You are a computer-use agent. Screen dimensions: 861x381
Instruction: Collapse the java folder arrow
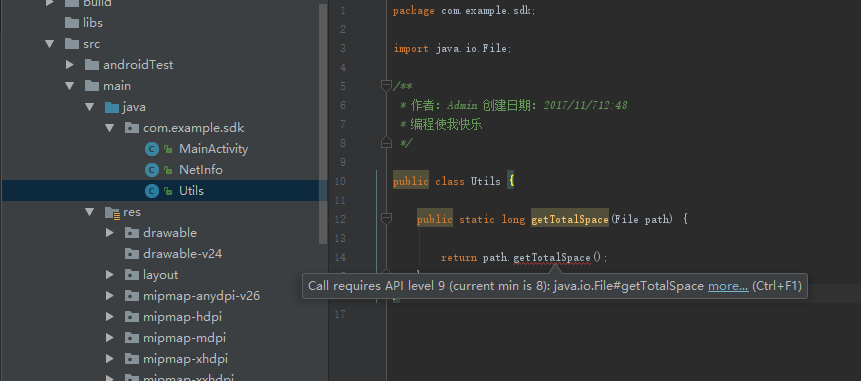[90, 107]
